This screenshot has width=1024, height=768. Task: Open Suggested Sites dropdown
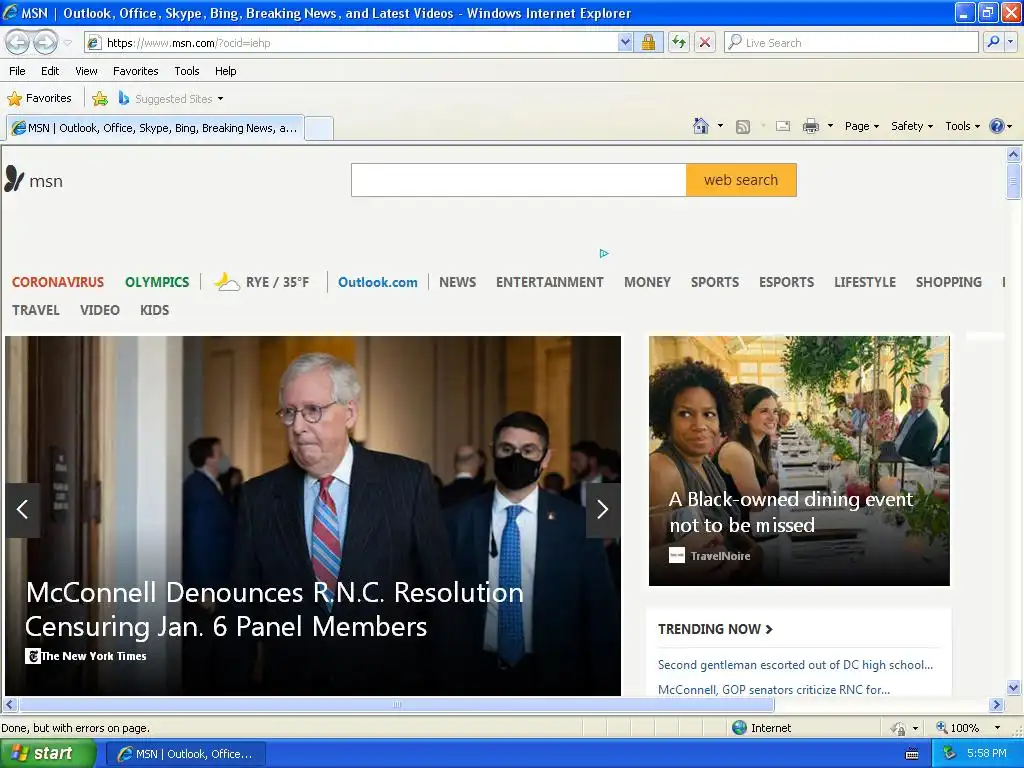[171, 99]
